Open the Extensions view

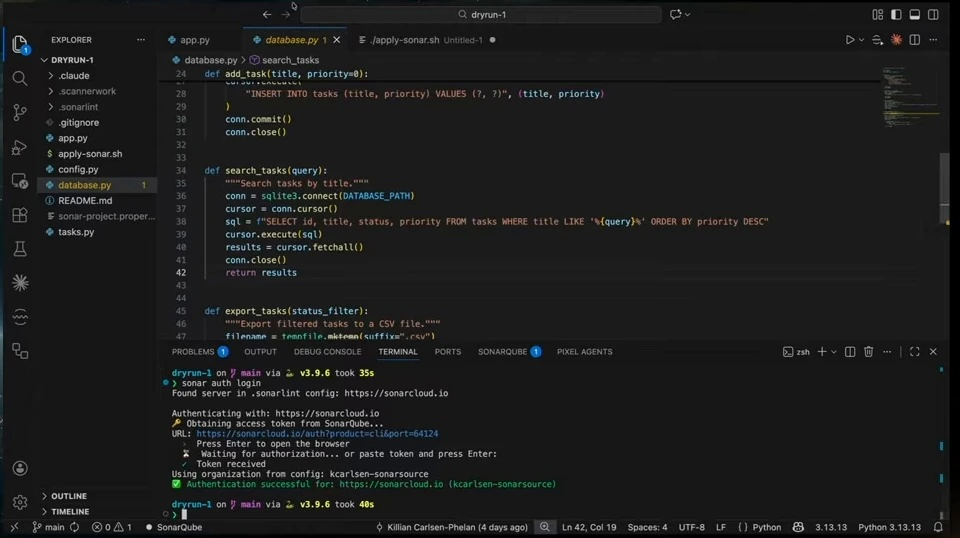tap(20, 215)
